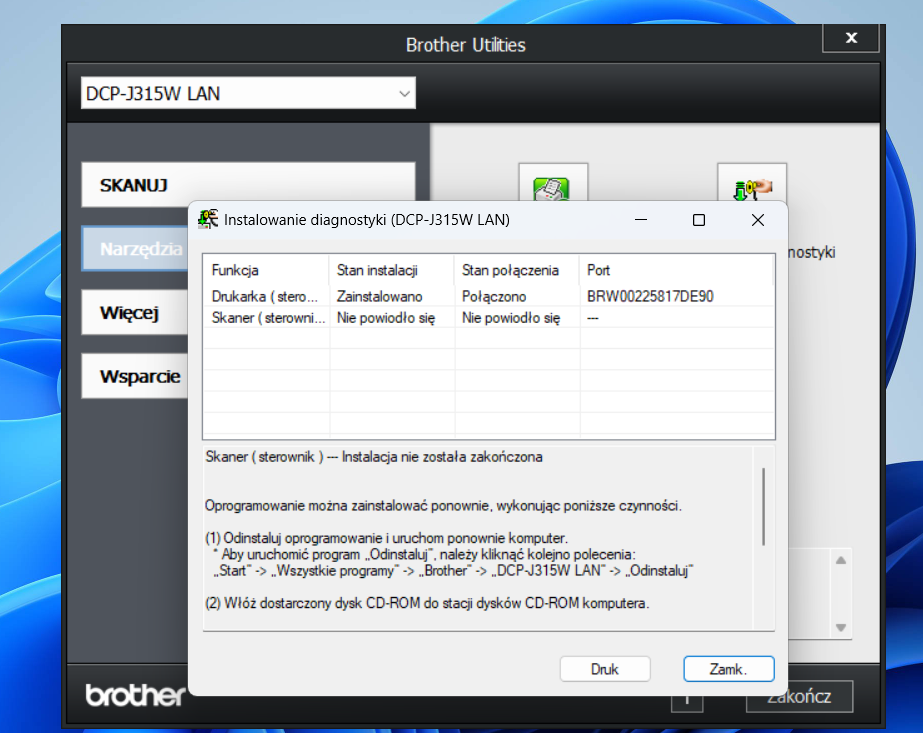Click the diagnostics install tool icon
923x733 pixels.
coord(752,185)
